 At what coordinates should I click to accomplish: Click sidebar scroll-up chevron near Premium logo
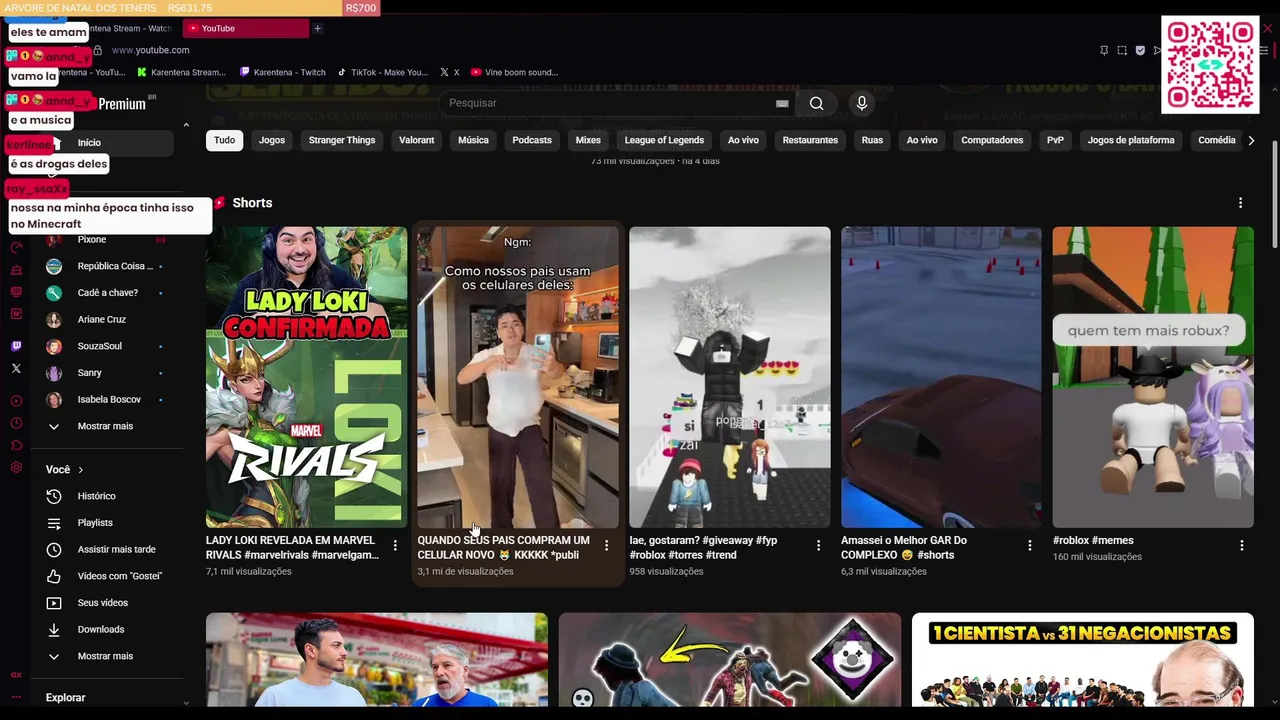click(x=186, y=125)
